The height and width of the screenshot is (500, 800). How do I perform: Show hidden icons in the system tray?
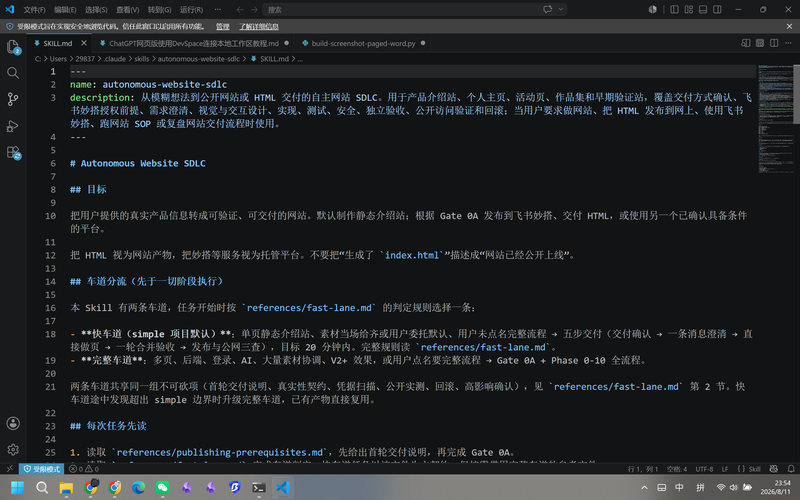[644, 487]
